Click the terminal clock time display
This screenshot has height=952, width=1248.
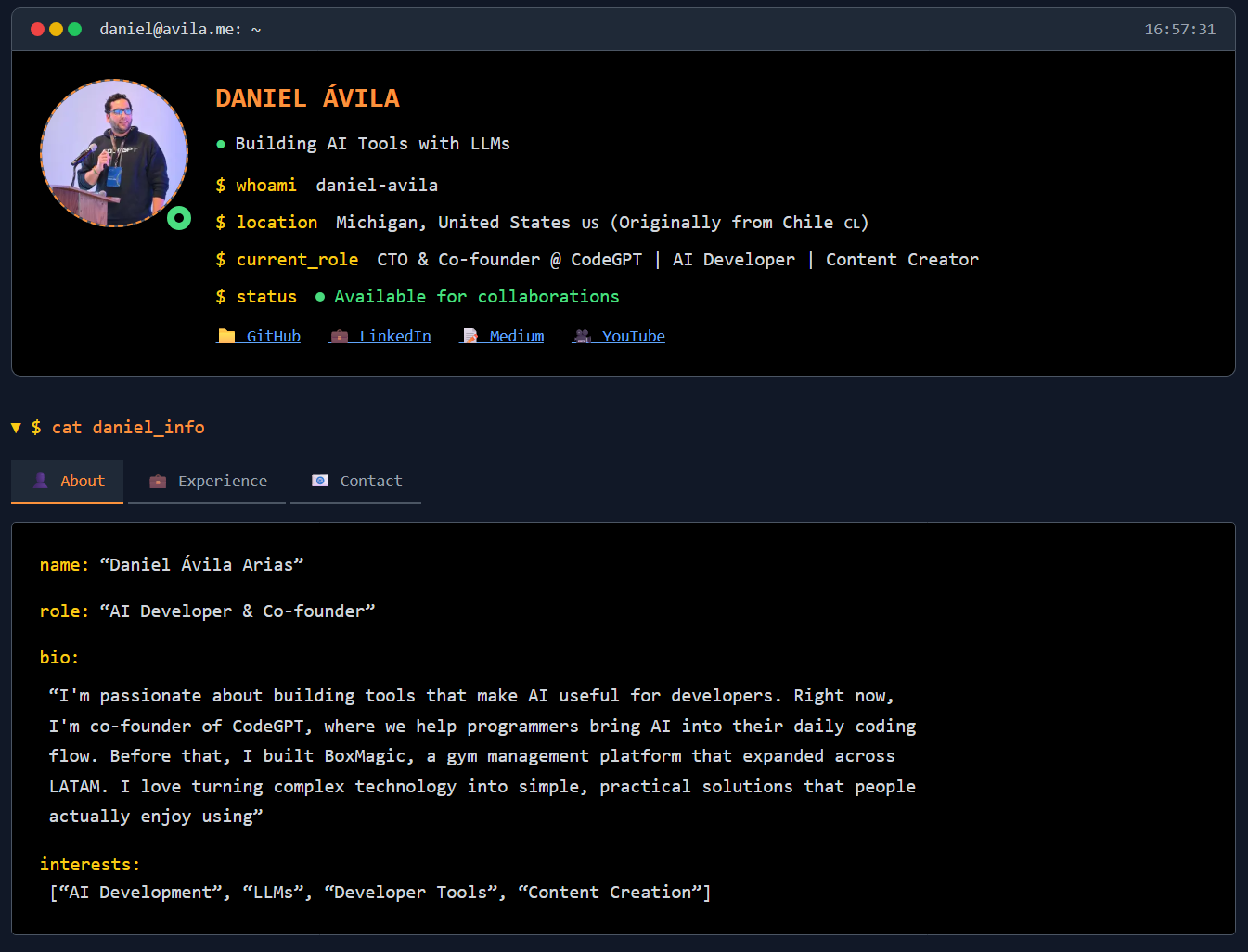click(x=1179, y=30)
